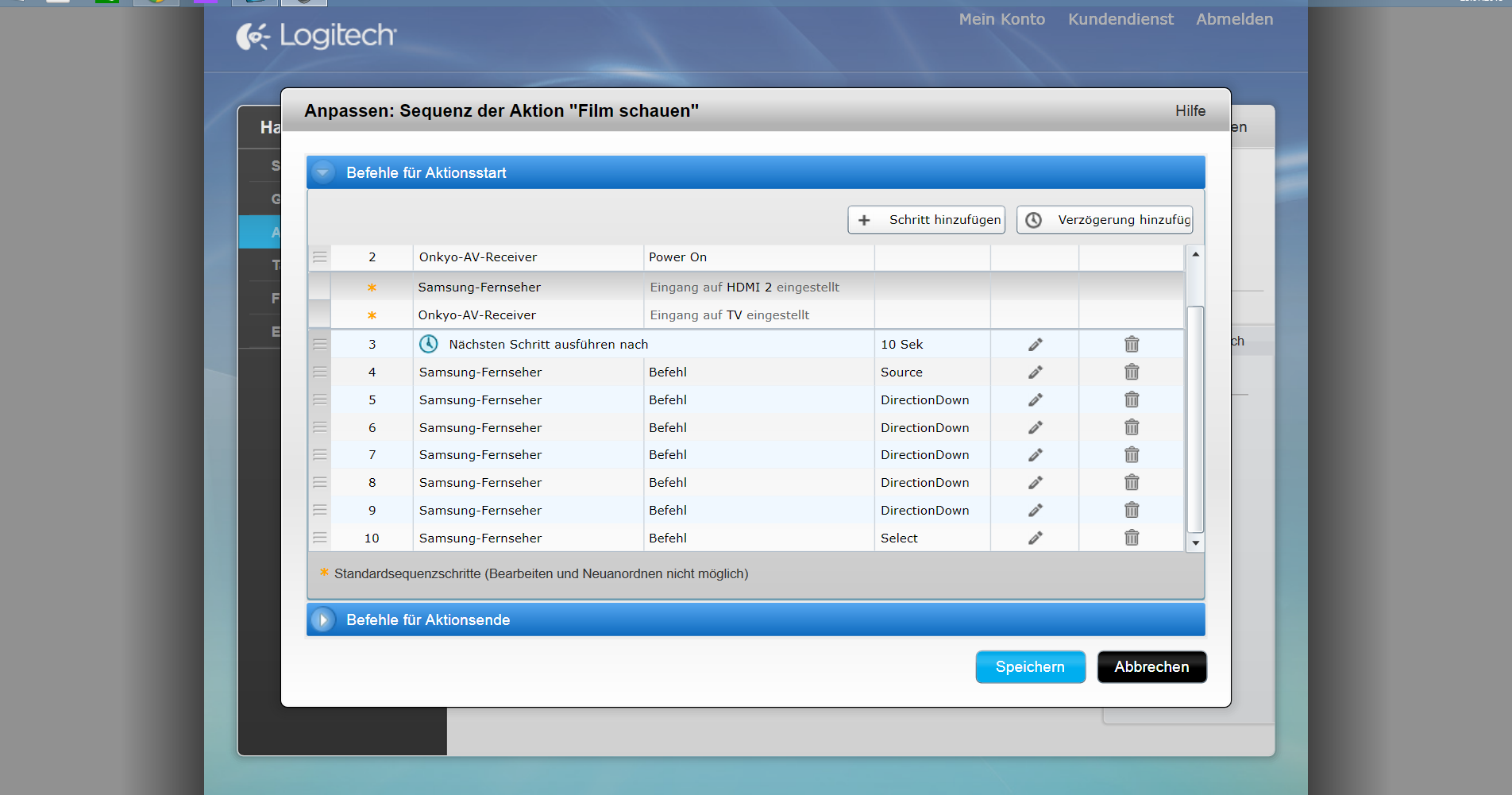Screen dimensions: 1512x795
Task: Edit the Select command in step 10
Action: point(1035,538)
